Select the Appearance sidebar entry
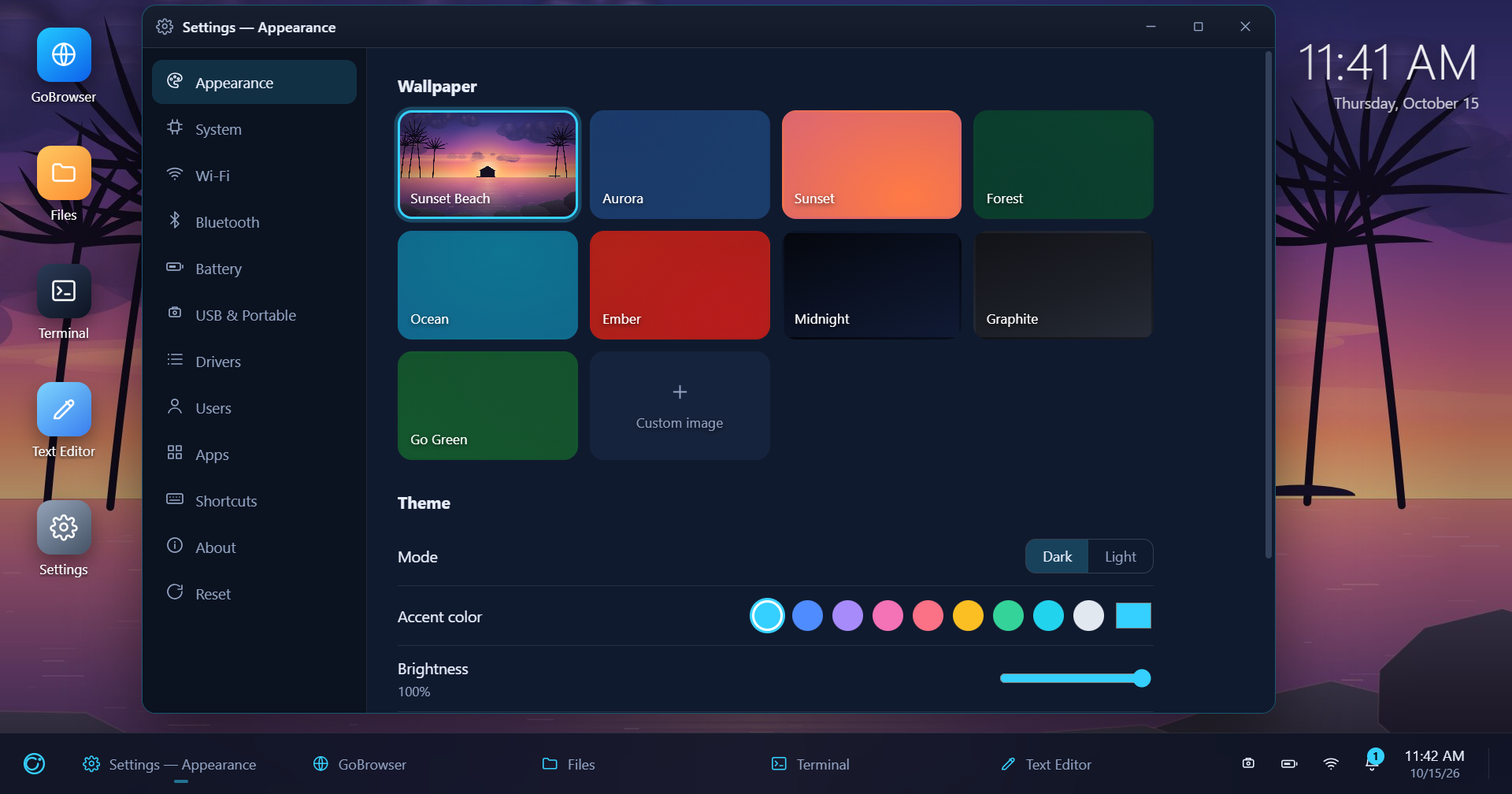Image resolution: width=1512 pixels, height=794 pixels. pyautogui.click(x=254, y=83)
